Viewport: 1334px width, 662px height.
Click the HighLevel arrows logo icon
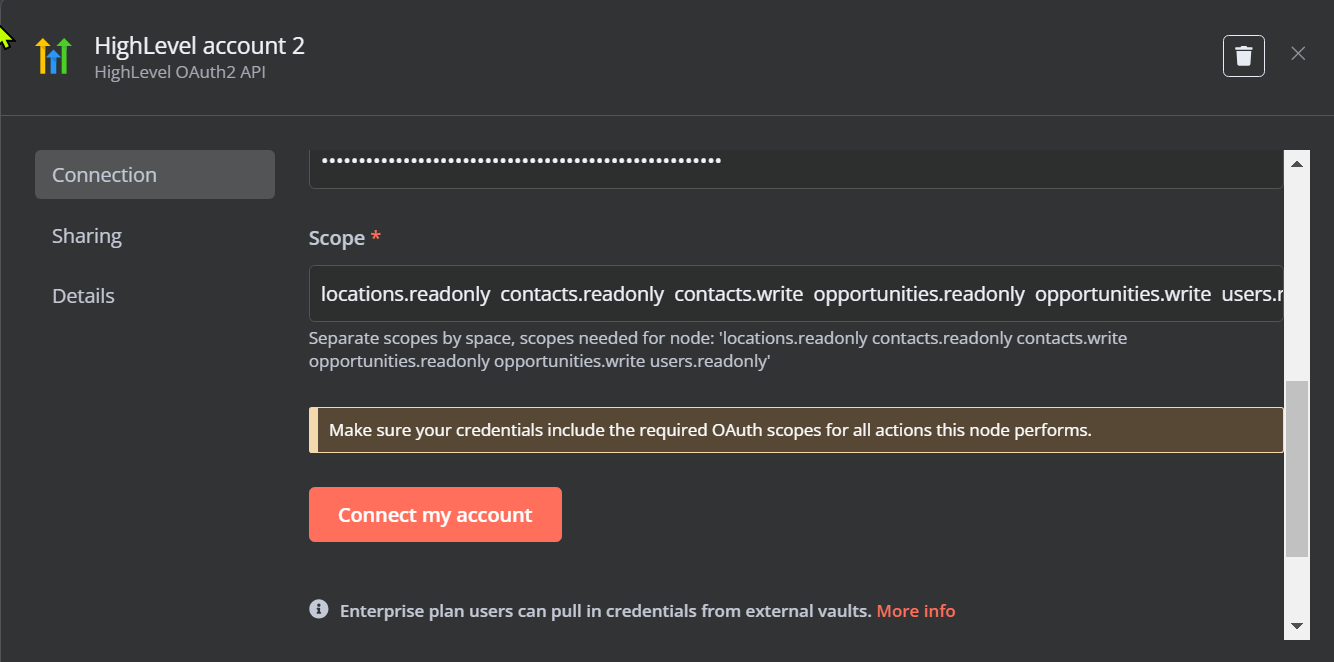click(53, 56)
